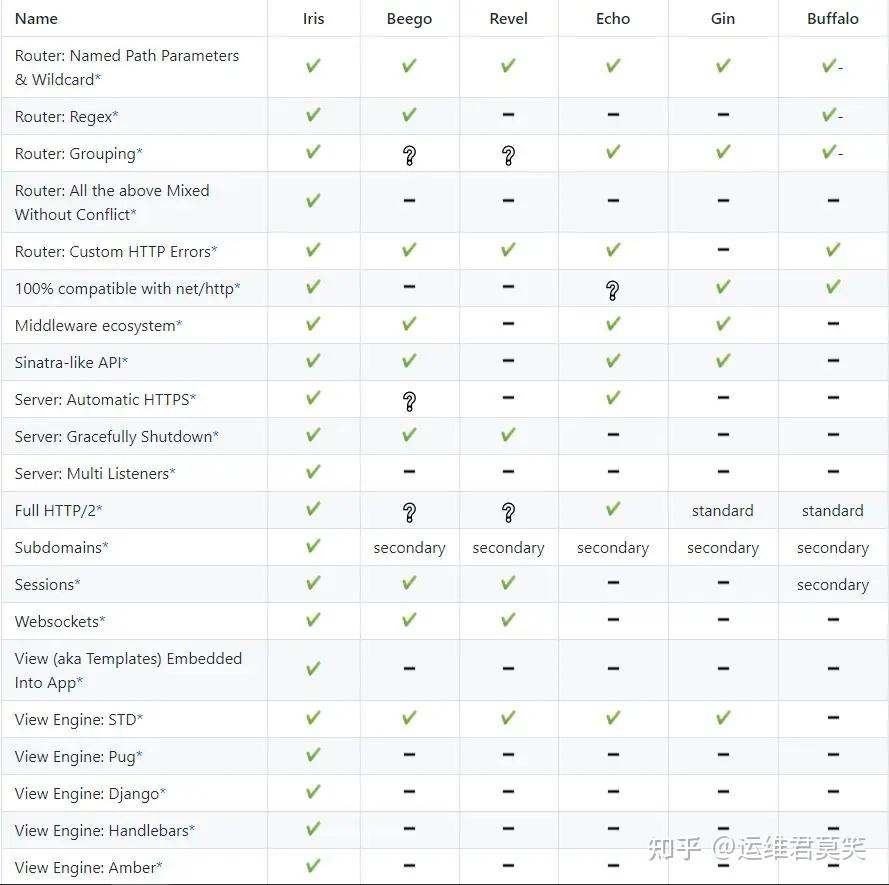
Task: Click Buffalo's 'secondary' text for Sessions
Action: (x=833, y=585)
